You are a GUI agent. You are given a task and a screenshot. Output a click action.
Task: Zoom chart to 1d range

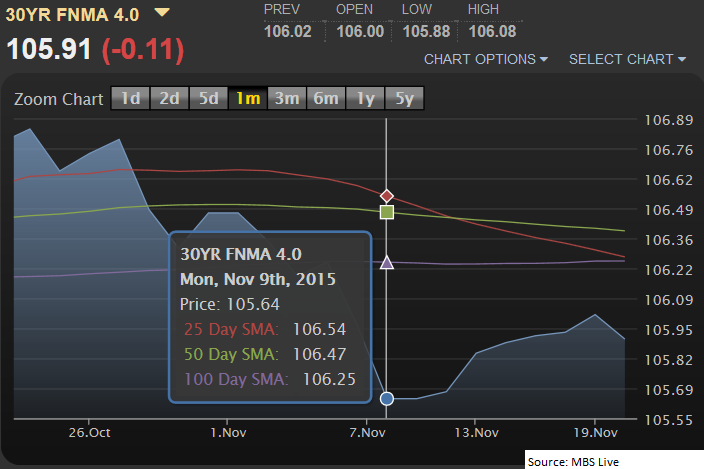130,98
